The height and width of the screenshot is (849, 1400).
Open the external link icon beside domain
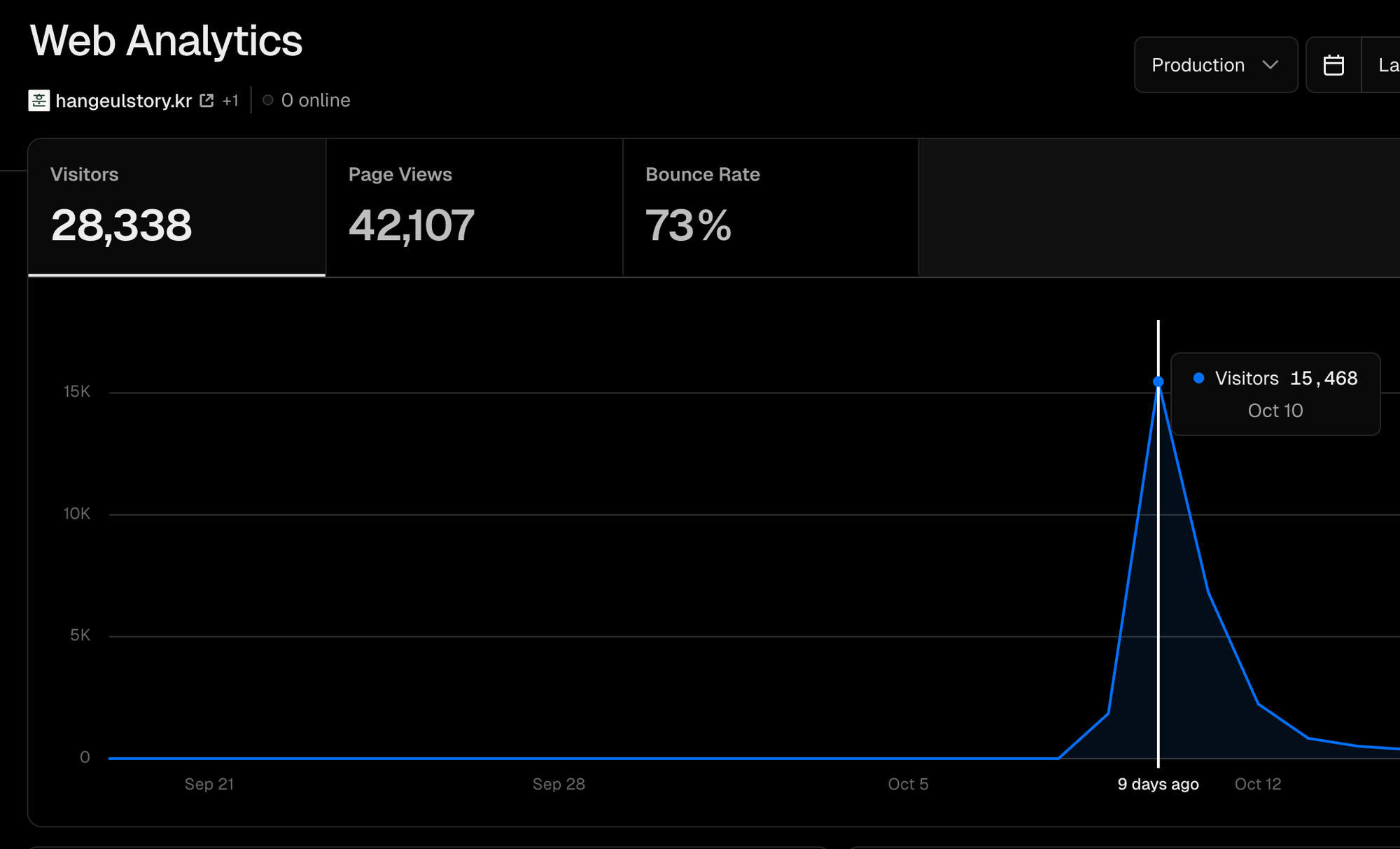(x=206, y=100)
